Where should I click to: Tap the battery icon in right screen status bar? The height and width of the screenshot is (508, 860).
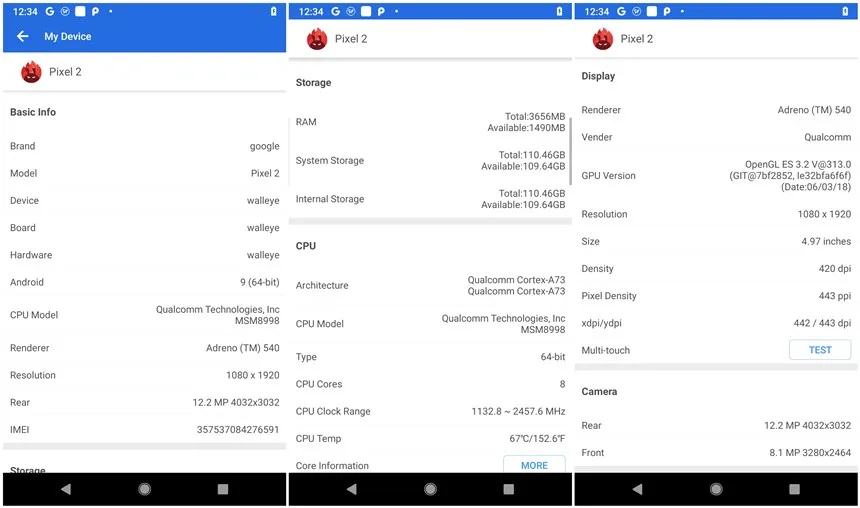(x=845, y=11)
